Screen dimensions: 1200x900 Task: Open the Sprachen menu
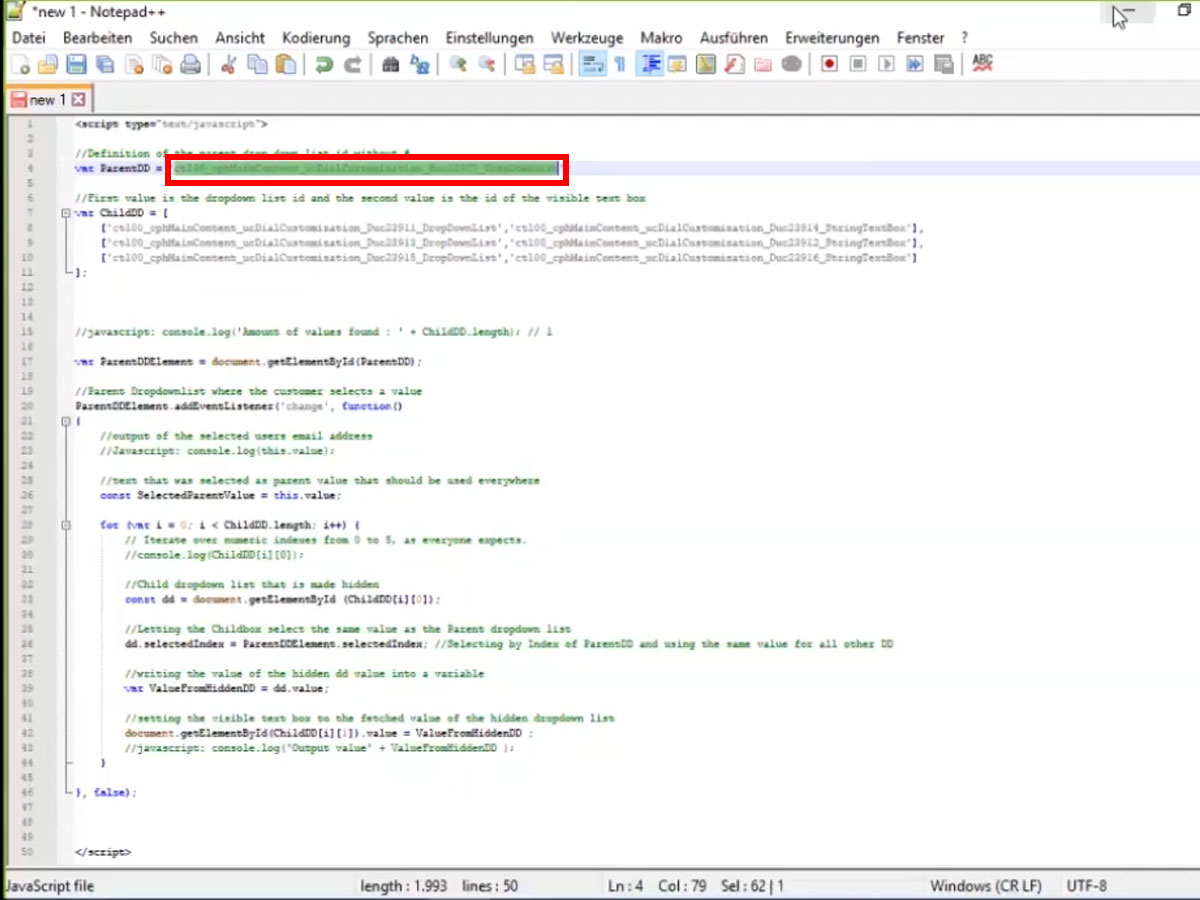pos(397,38)
